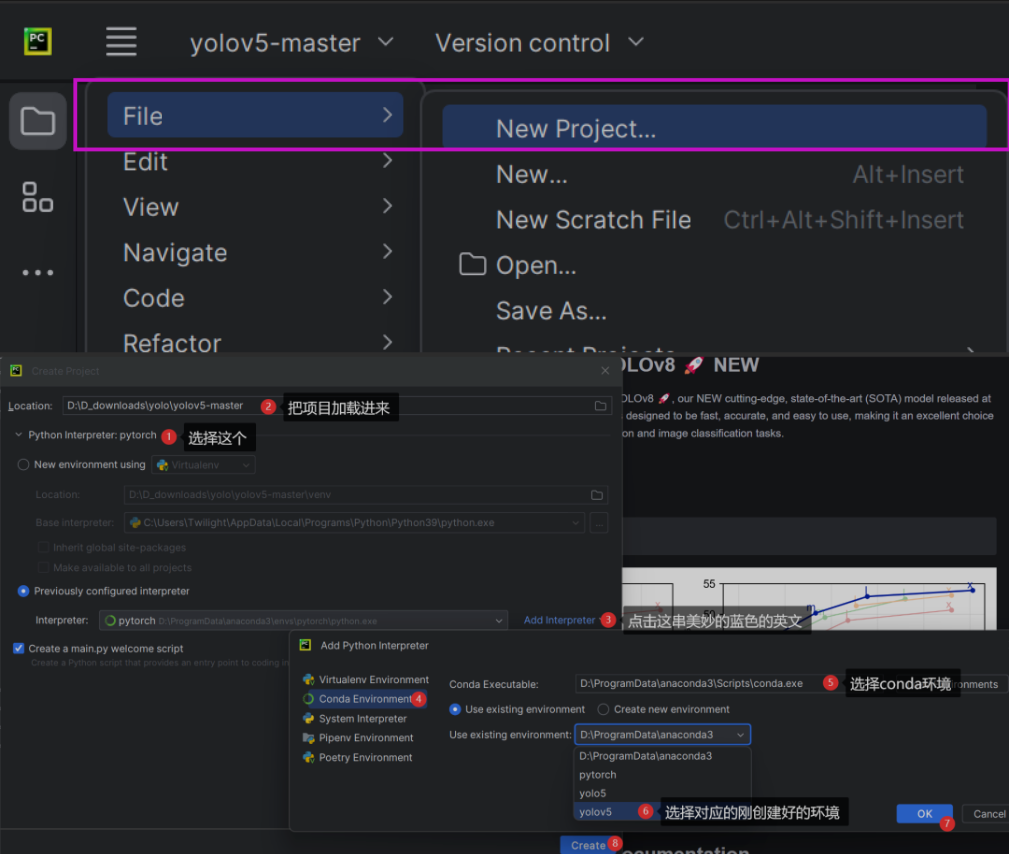Open the hamburger main menu
The height and width of the screenshot is (854, 1009).
pos(121,42)
